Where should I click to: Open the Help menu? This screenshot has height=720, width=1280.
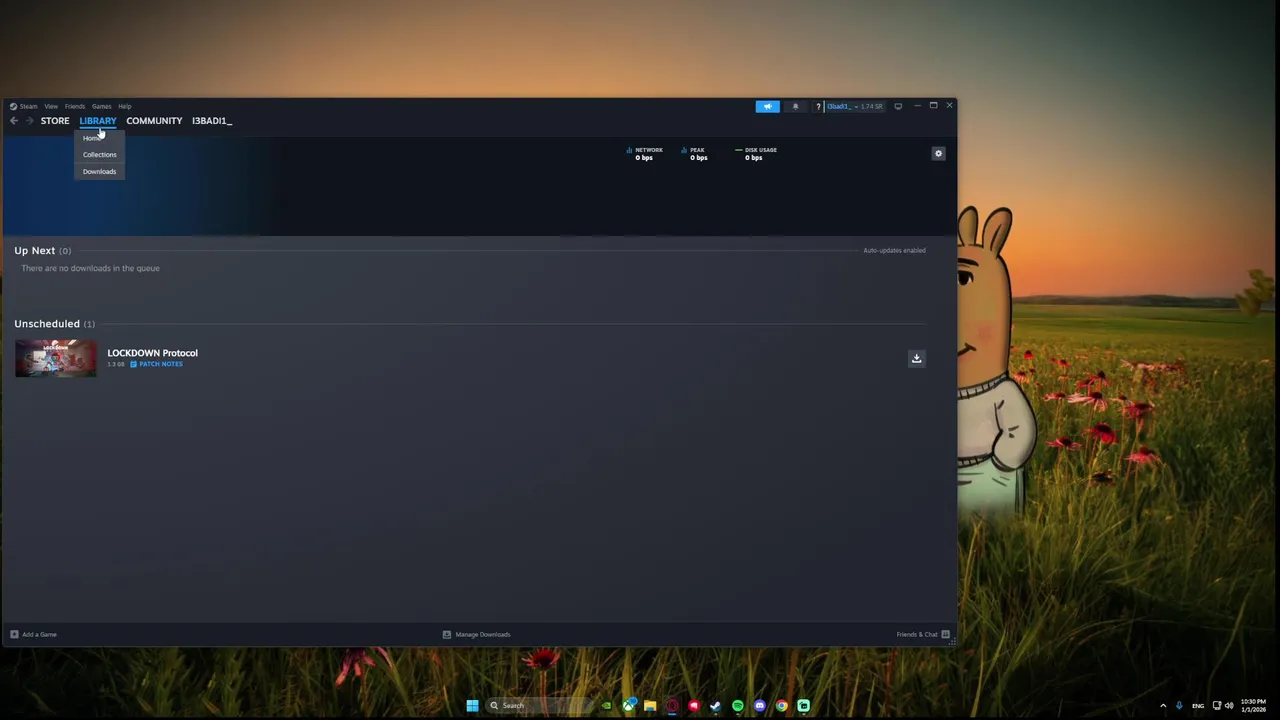pyautogui.click(x=125, y=106)
